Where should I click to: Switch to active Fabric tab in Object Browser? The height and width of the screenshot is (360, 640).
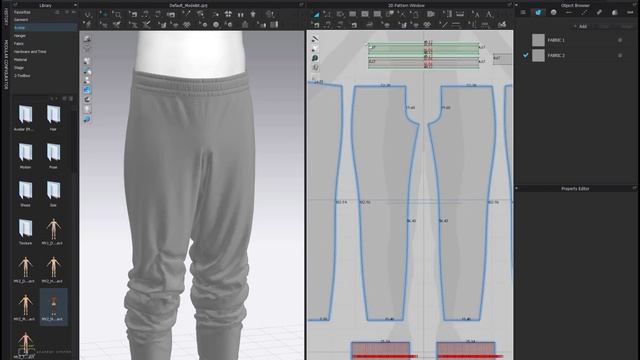538,13
